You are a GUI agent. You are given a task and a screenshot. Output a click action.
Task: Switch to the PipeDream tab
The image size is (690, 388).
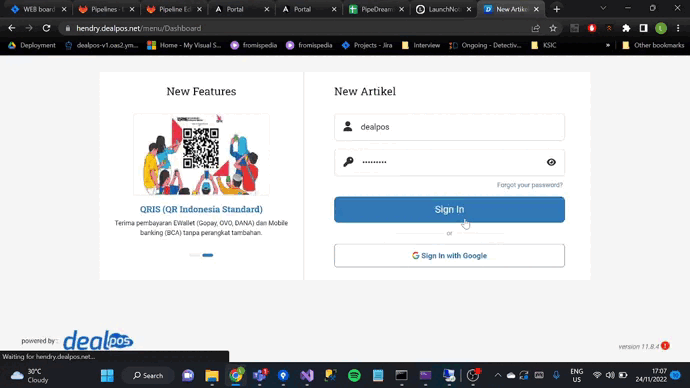coord(376,9)
